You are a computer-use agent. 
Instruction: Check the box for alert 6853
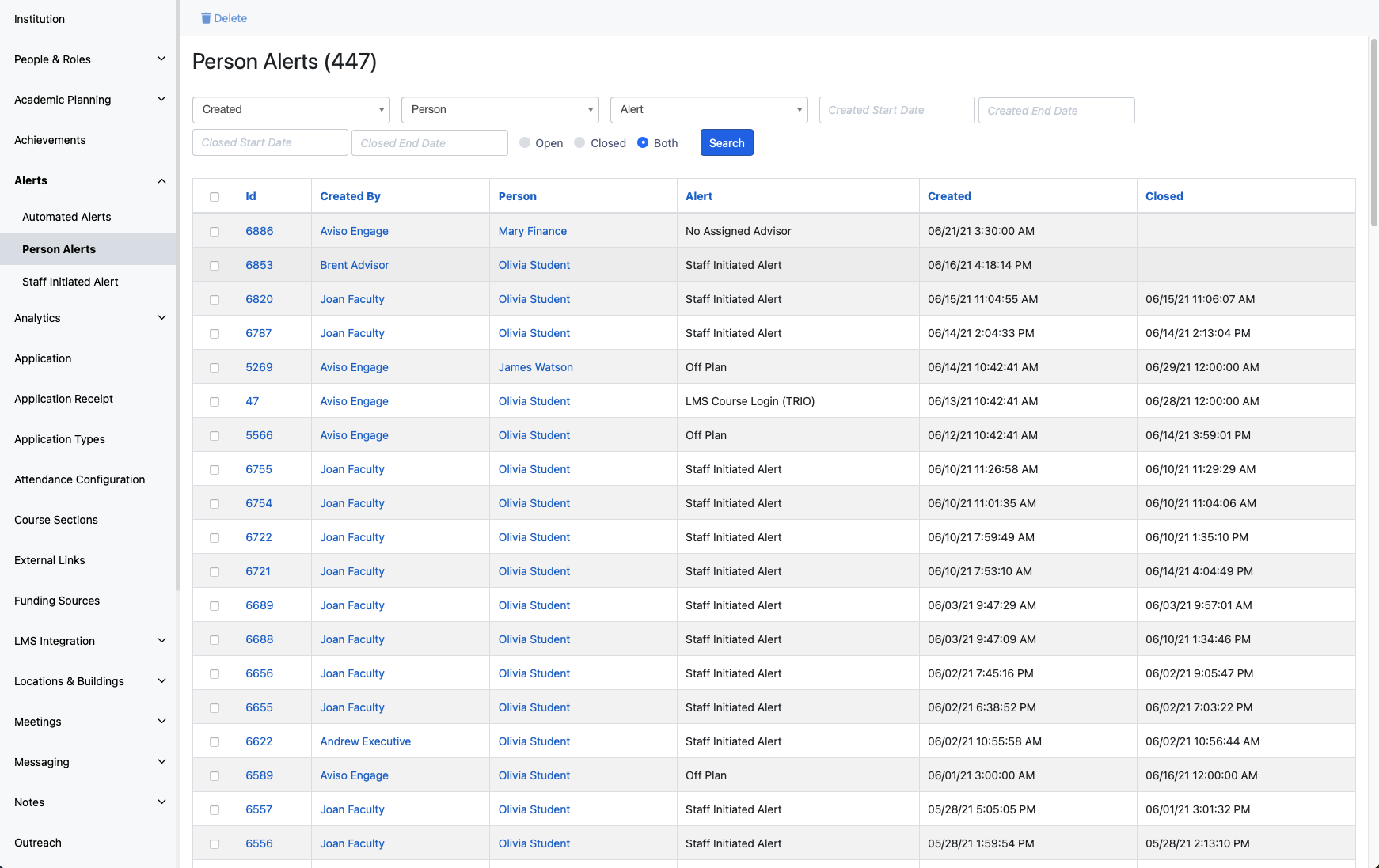(x=215, y=266)
